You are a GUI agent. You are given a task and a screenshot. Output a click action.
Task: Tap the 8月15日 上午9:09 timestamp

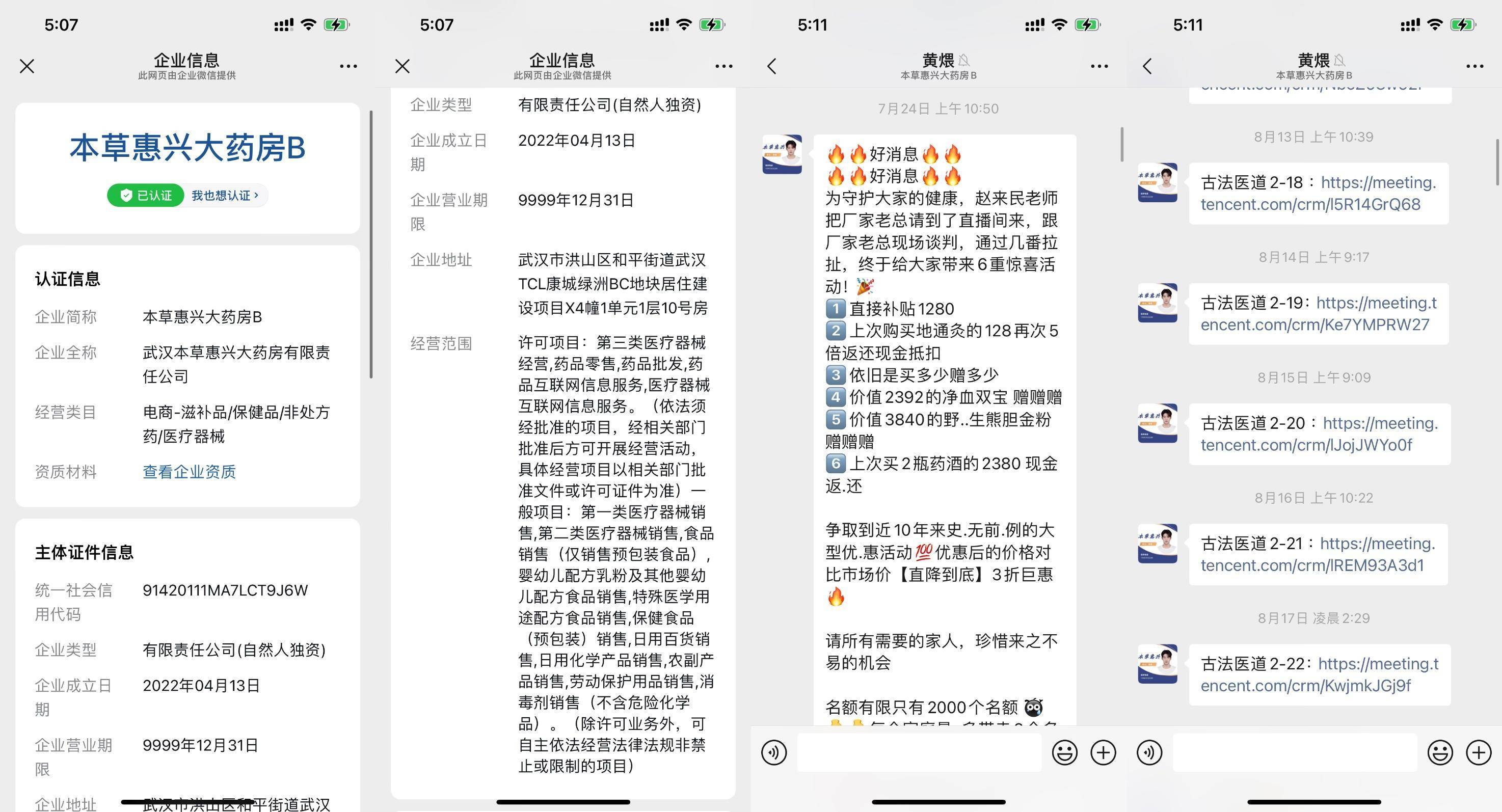pos(1313,377)
